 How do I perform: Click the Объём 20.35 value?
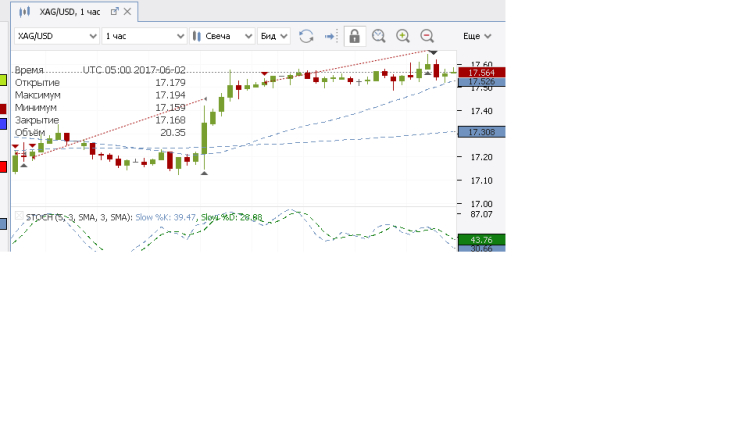coord(173,133)
